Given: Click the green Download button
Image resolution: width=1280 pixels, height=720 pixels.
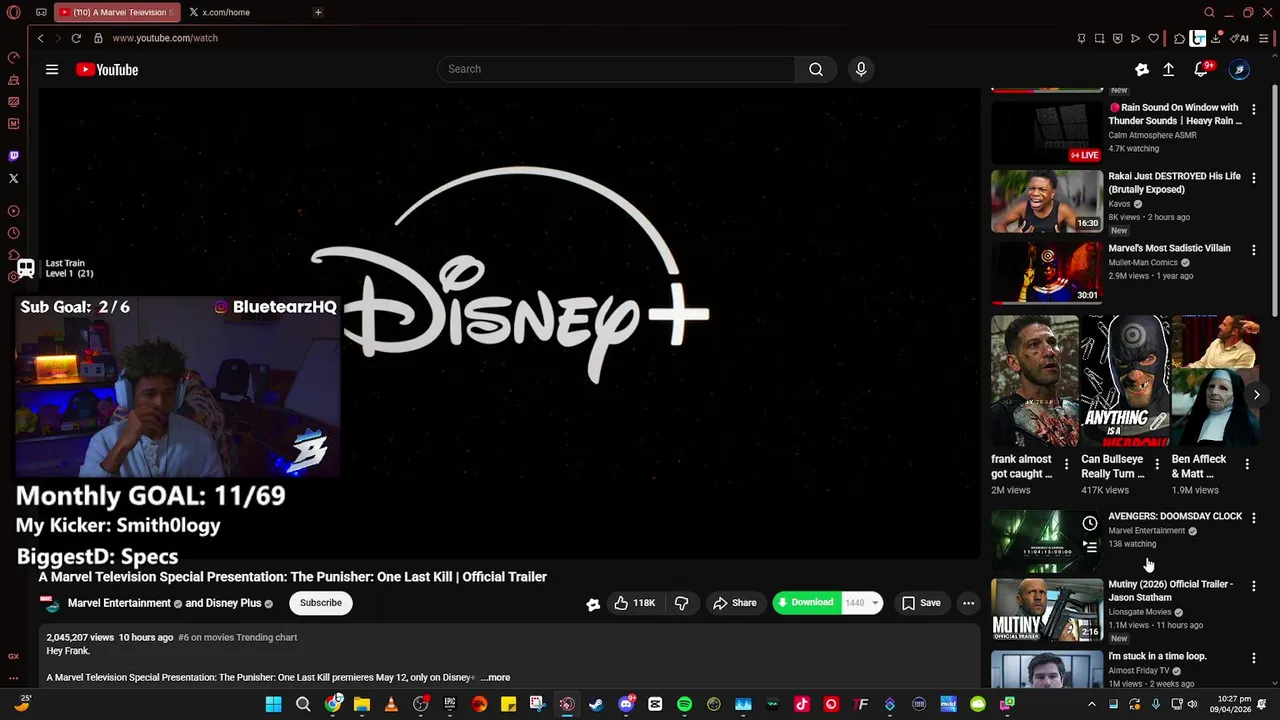Looking at the screenshot, I should (x=806, y=603).
